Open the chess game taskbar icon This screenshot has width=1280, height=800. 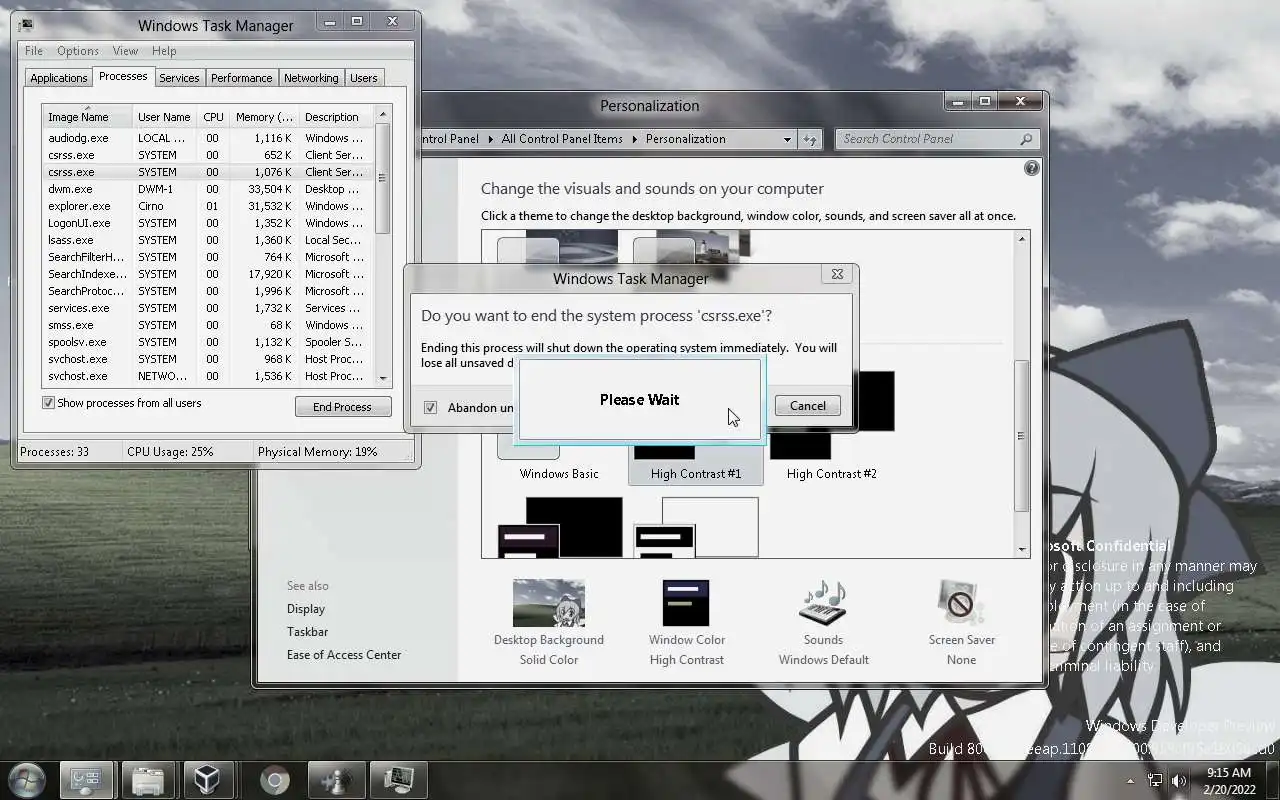pos(336,779)
